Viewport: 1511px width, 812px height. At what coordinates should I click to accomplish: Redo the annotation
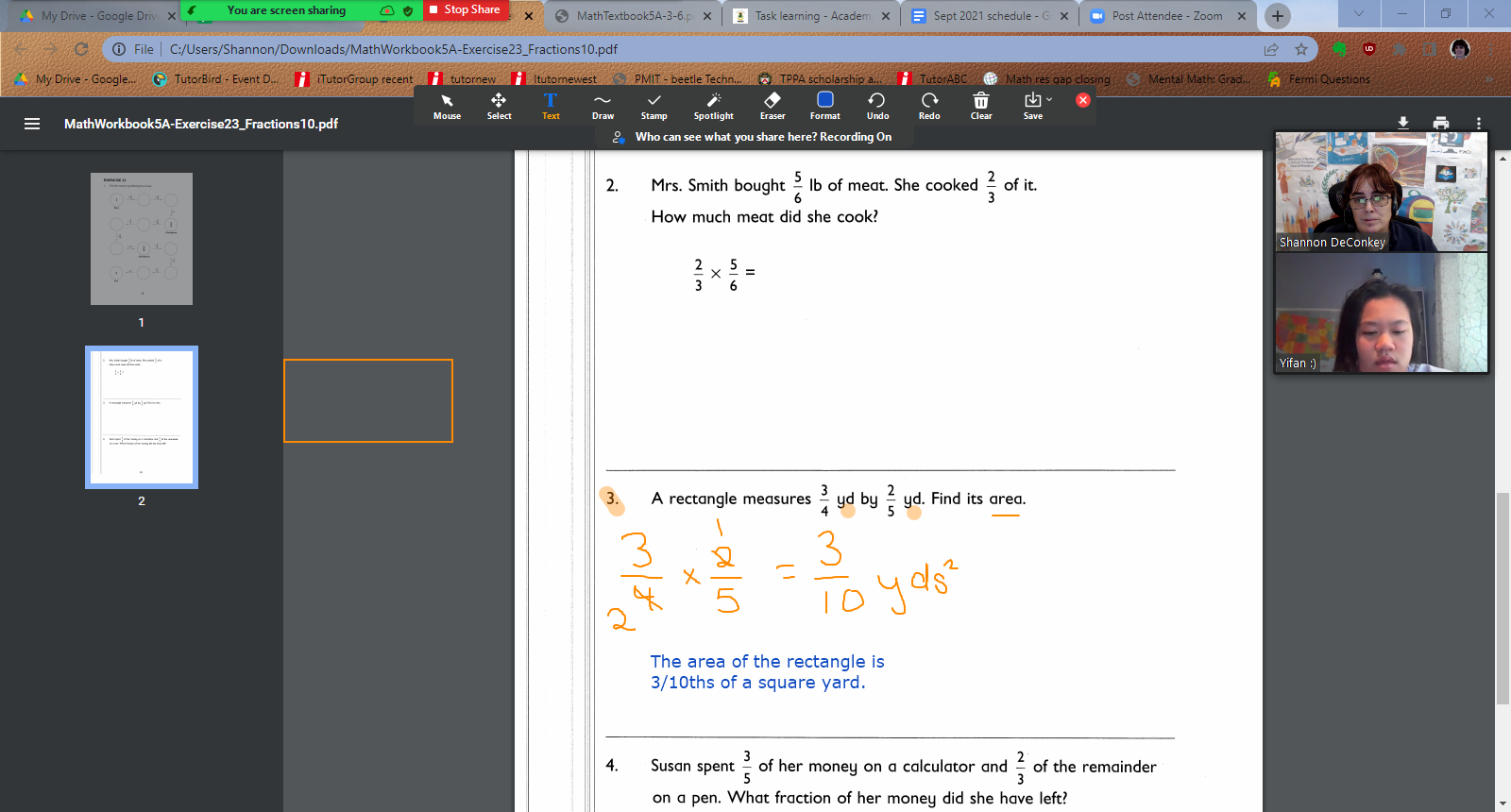coord(929,106)
